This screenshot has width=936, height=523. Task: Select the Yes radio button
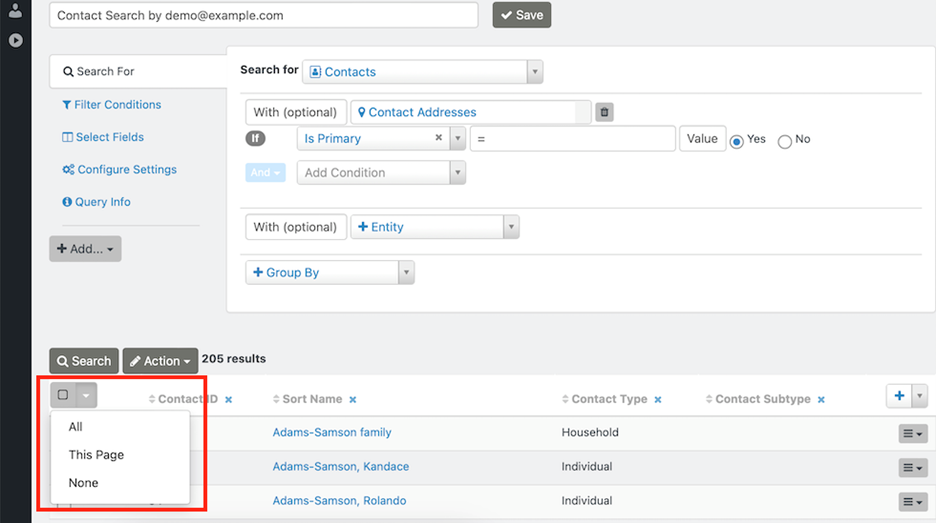[737, 141]
